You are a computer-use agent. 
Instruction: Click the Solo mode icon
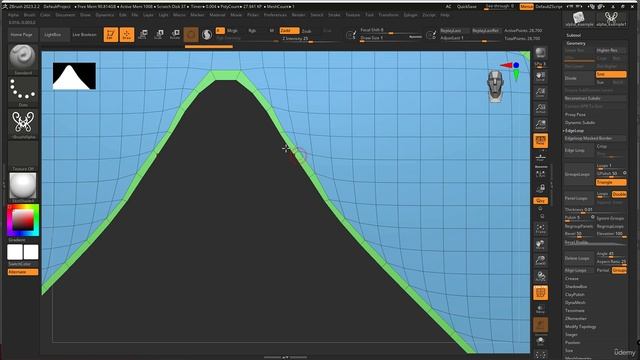click(540, 341)
